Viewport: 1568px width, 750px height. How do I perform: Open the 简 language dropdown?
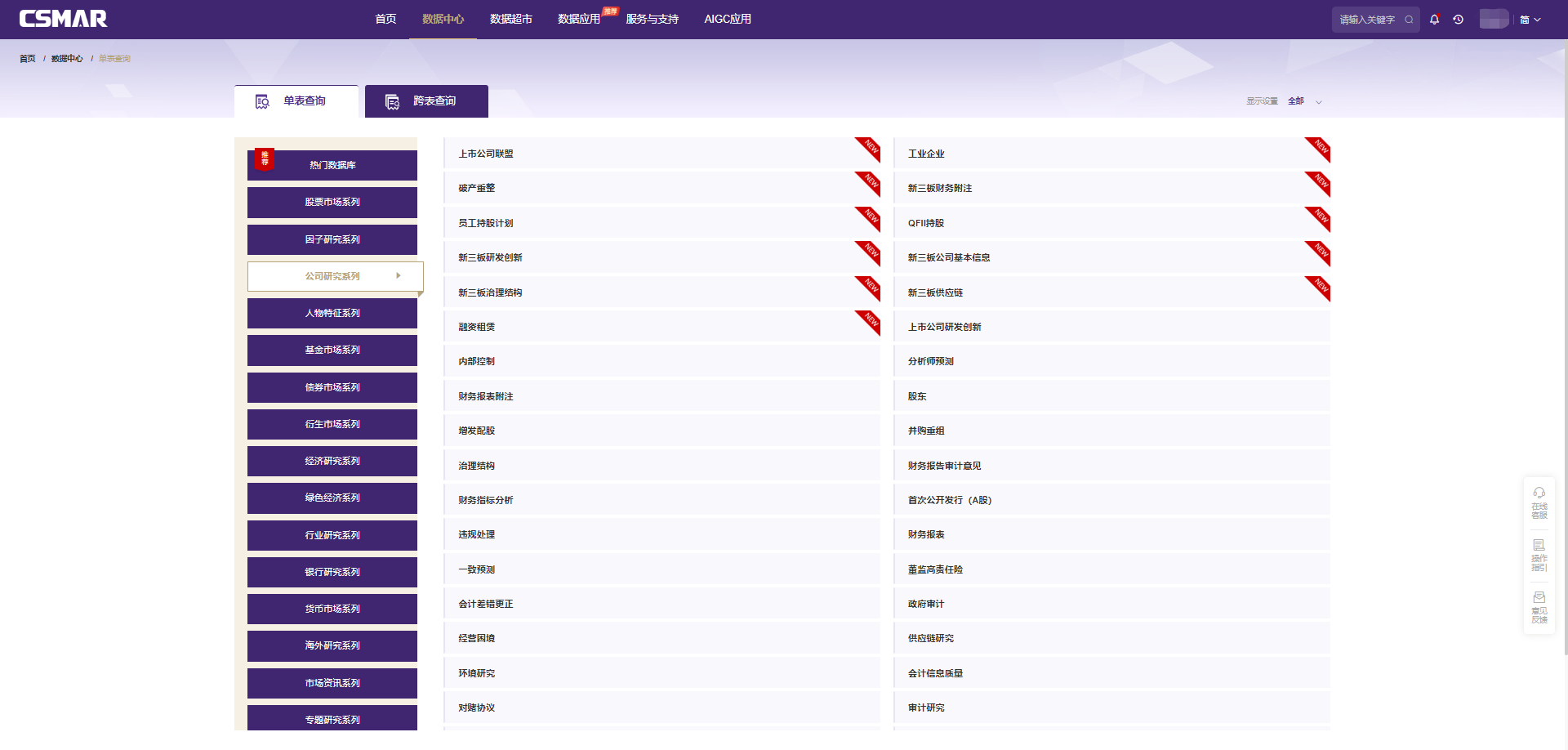point(1530,20)
